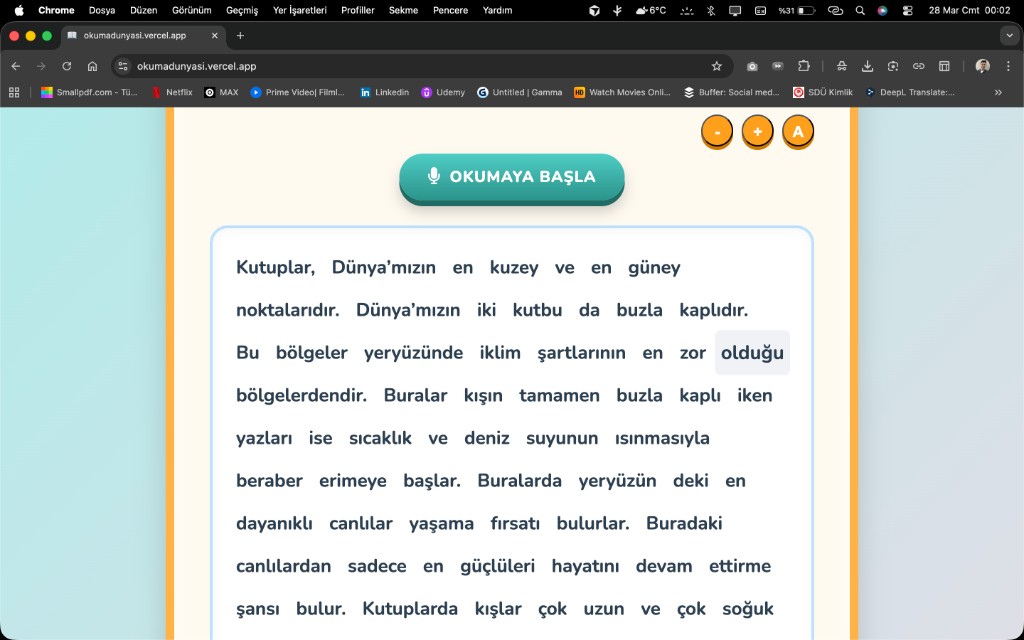Viewport: 1024px width, 640px height.
Task: Click the orange A font button
Action: (797, 132)
